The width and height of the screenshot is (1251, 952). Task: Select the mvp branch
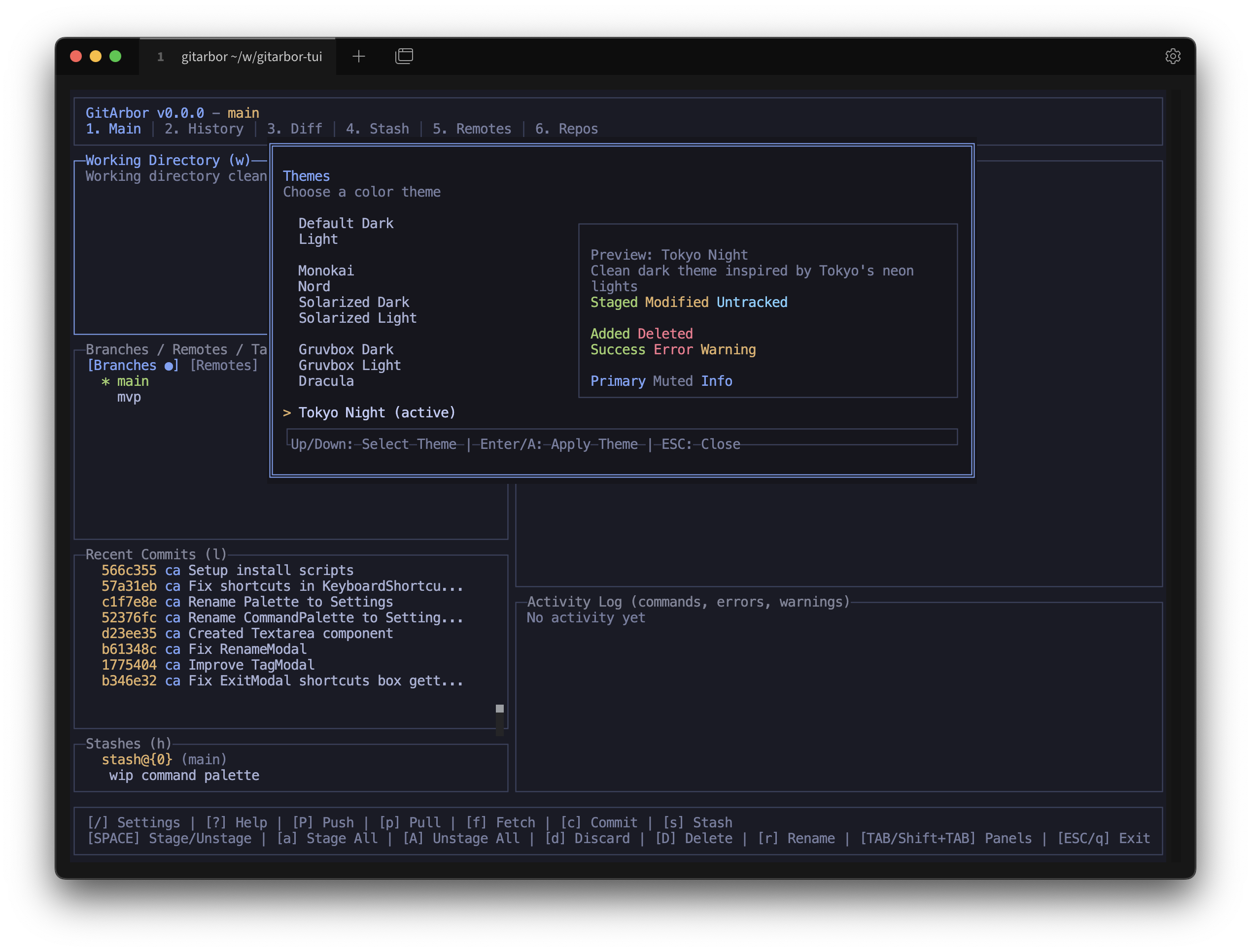click(129, 397)
